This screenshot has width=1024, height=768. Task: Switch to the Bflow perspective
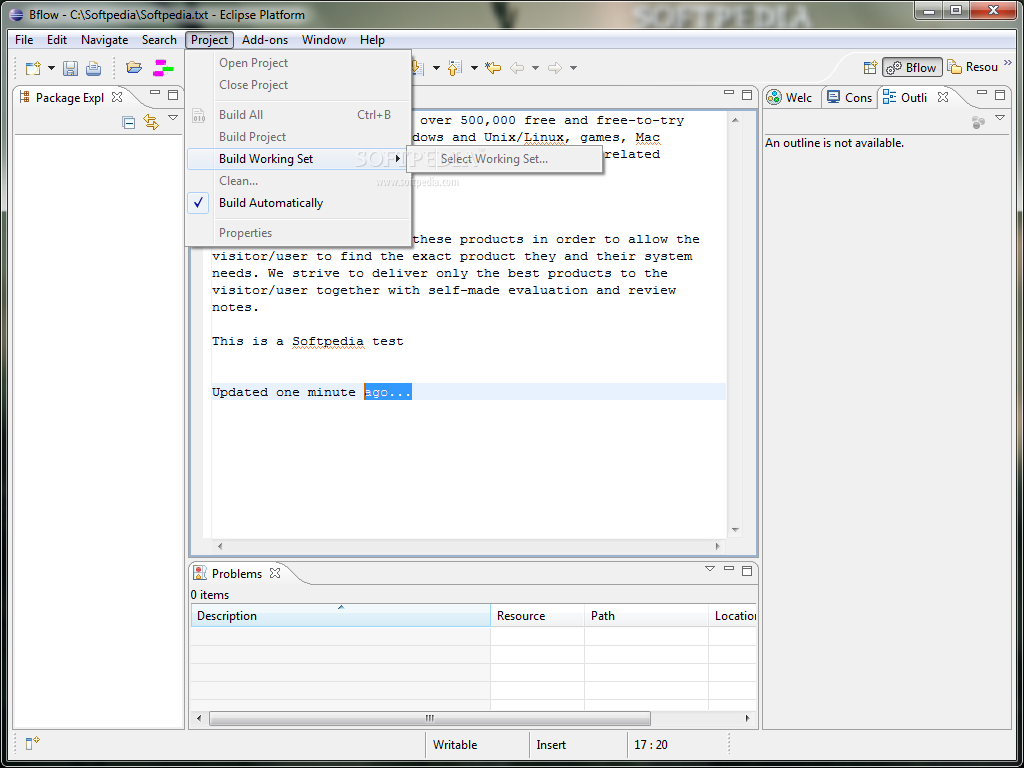pyautogui.click(x=912, y=67)
